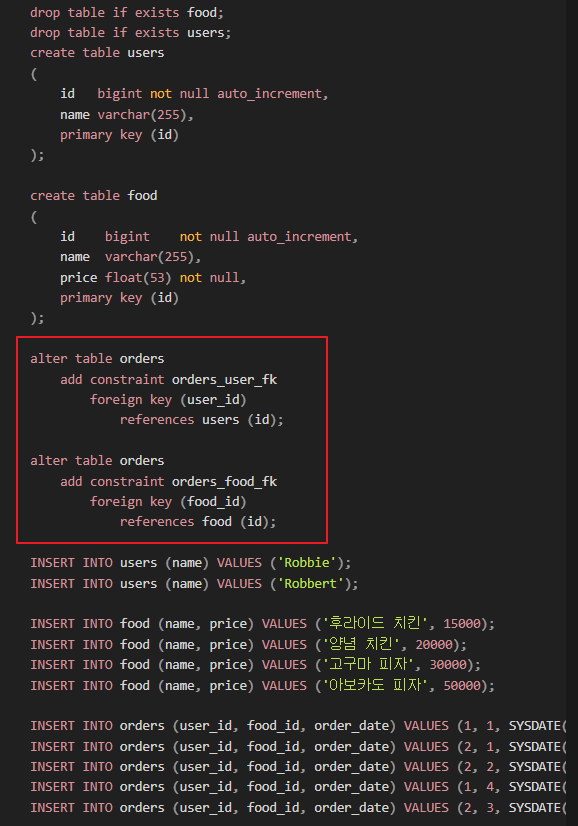
Task: Click 'auto_increment,' in the food table definition
Action: [x=302, y=237]
